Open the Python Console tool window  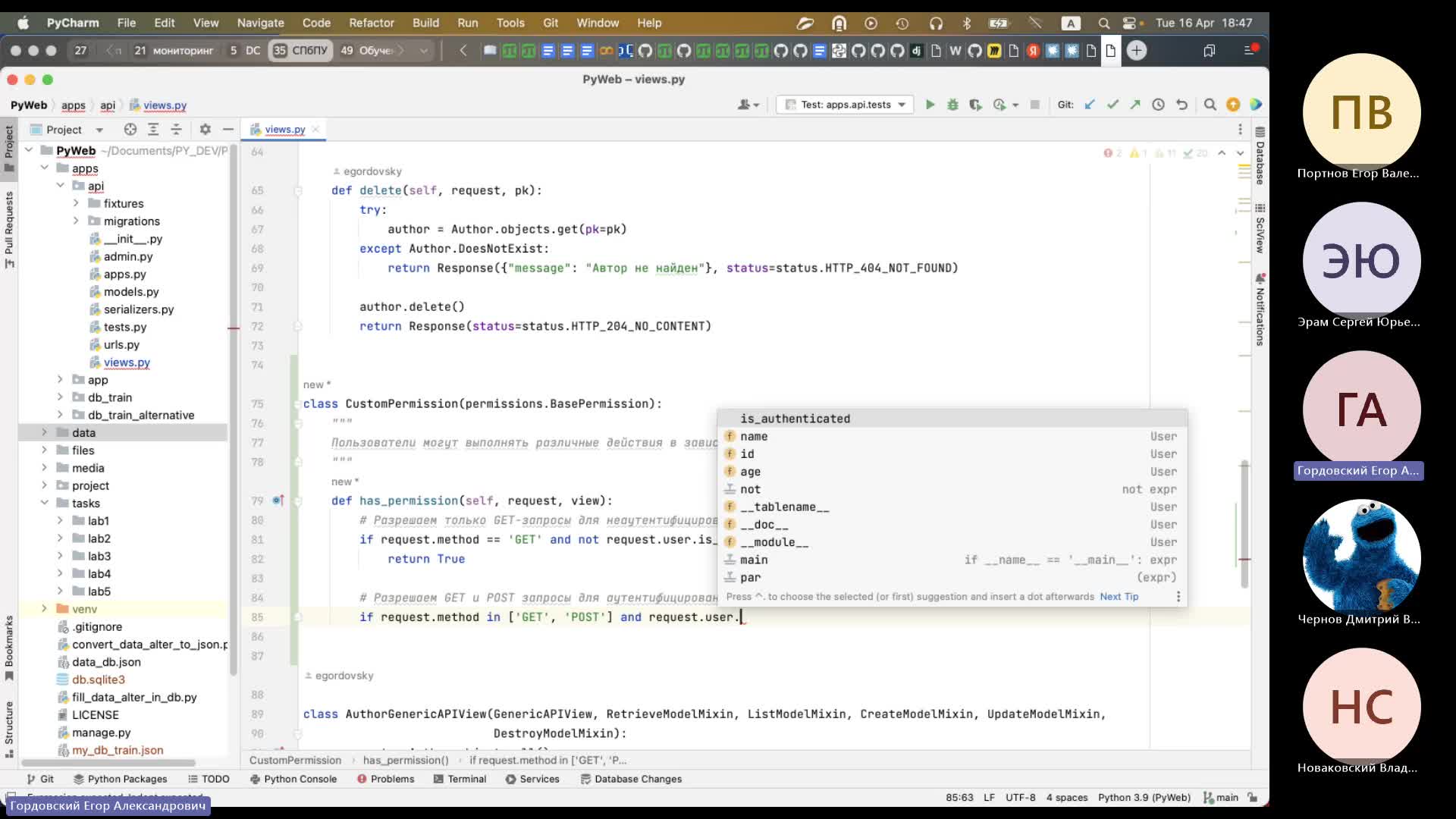pyautogui.click(x=293, y=779)
